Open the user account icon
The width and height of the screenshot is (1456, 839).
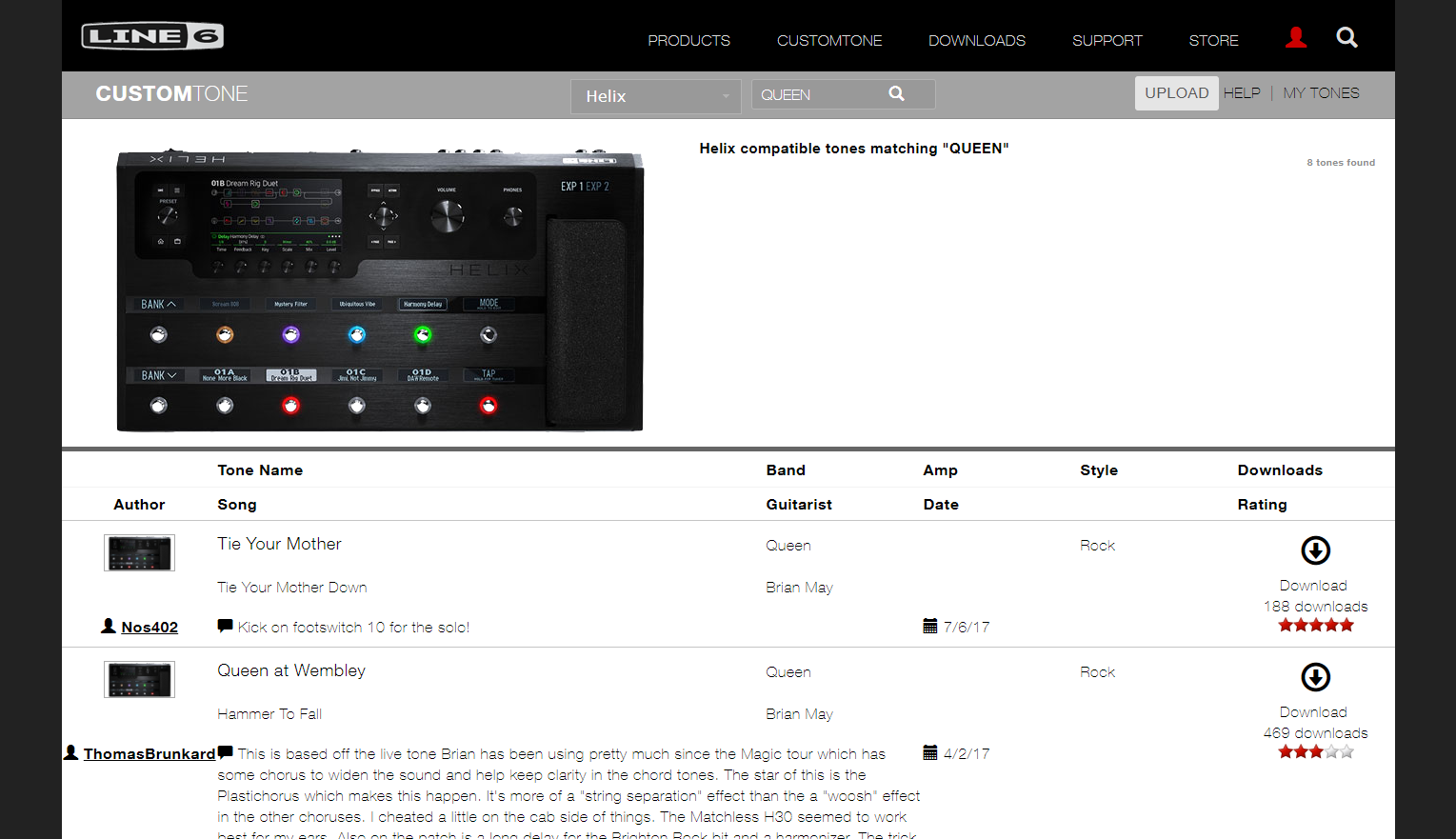pyautogui.click(x=1296, y=38)
